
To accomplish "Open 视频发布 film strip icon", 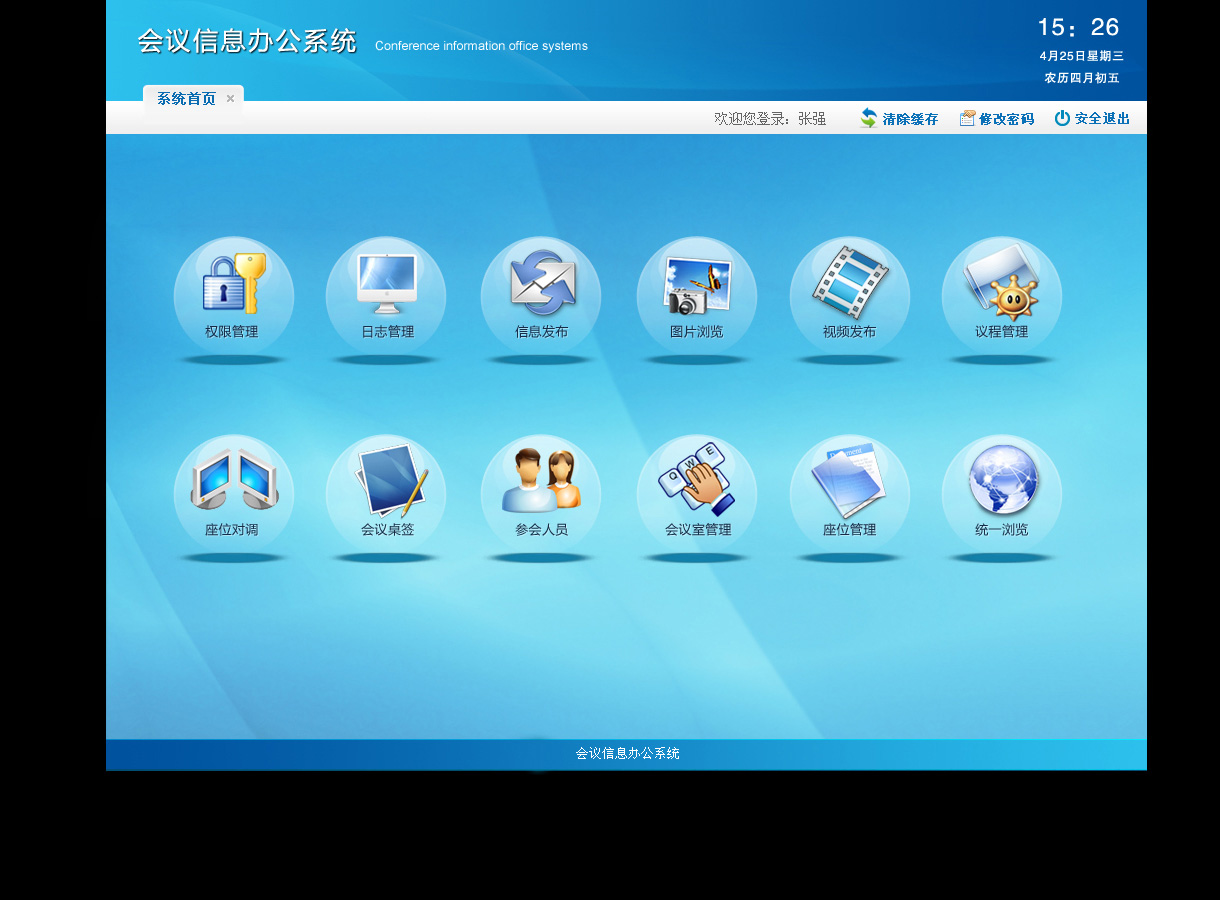I will click(x=850, y=283).
